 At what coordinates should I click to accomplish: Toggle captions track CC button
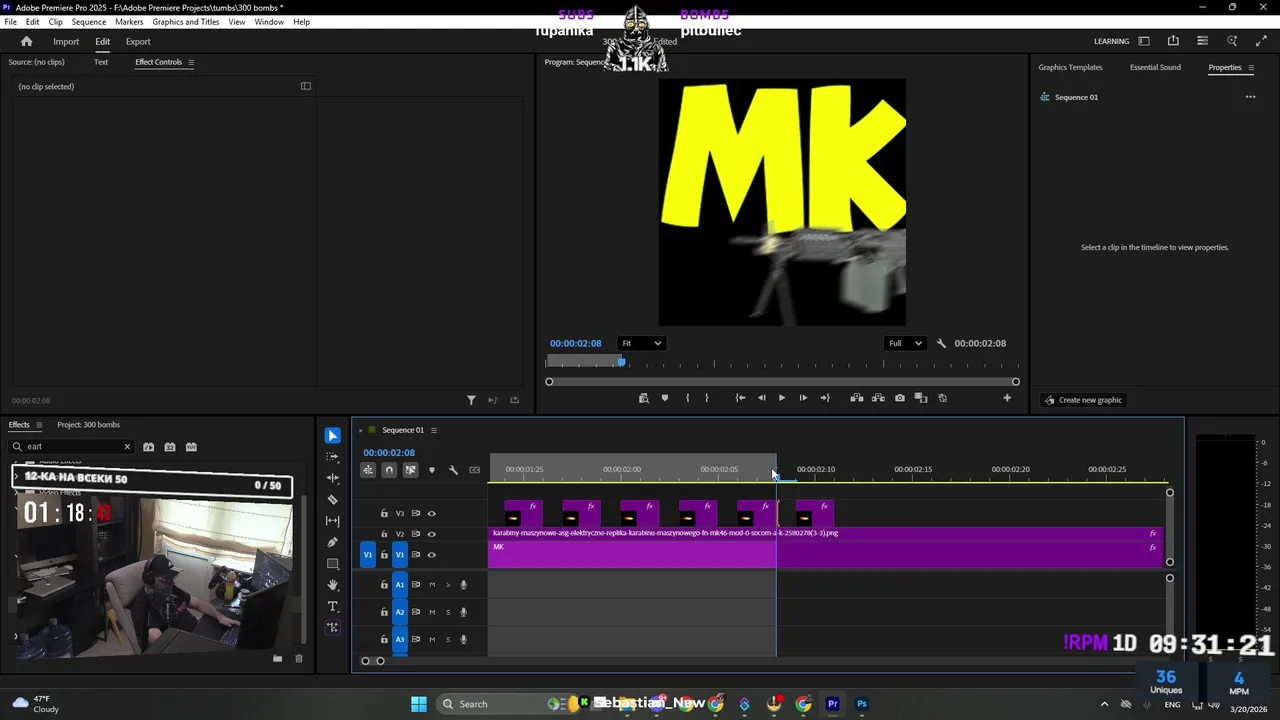(x=475, y=470)
